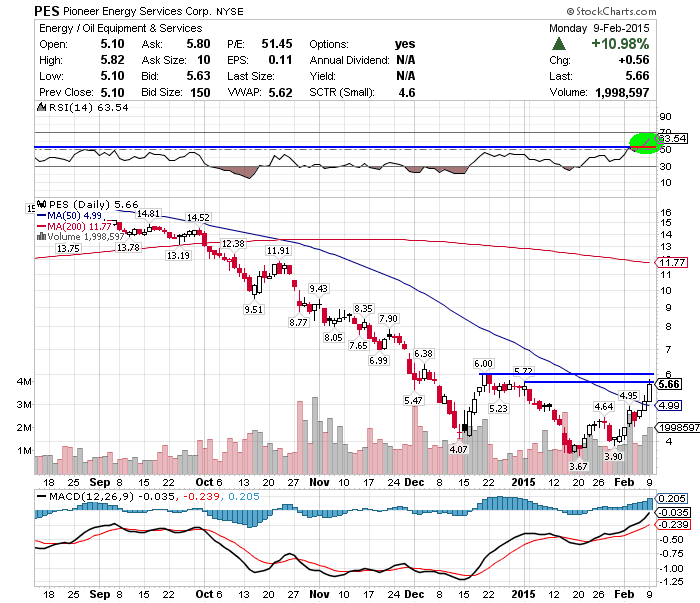Click Energy / Oil Equipment & Services sector text

(x=121, y=28)
